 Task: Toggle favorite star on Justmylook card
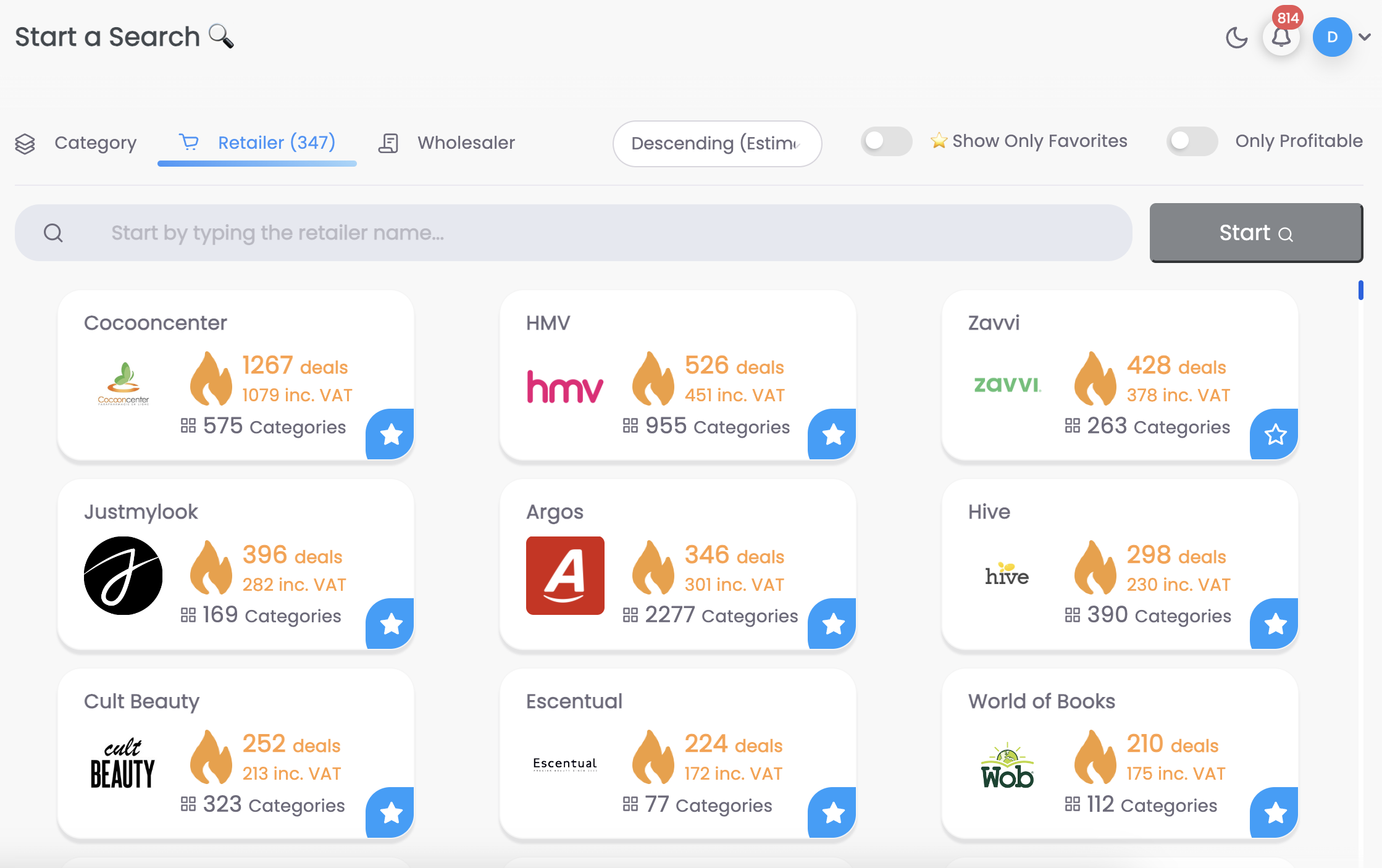tap(390, 624)
